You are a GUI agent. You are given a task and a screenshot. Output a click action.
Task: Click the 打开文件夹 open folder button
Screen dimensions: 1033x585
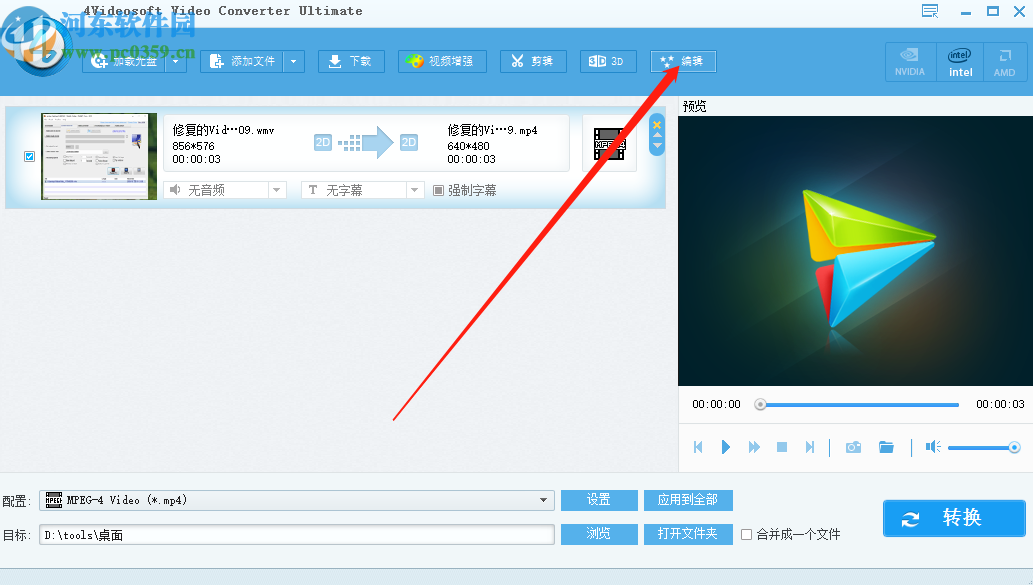click(x=688, y=534)
